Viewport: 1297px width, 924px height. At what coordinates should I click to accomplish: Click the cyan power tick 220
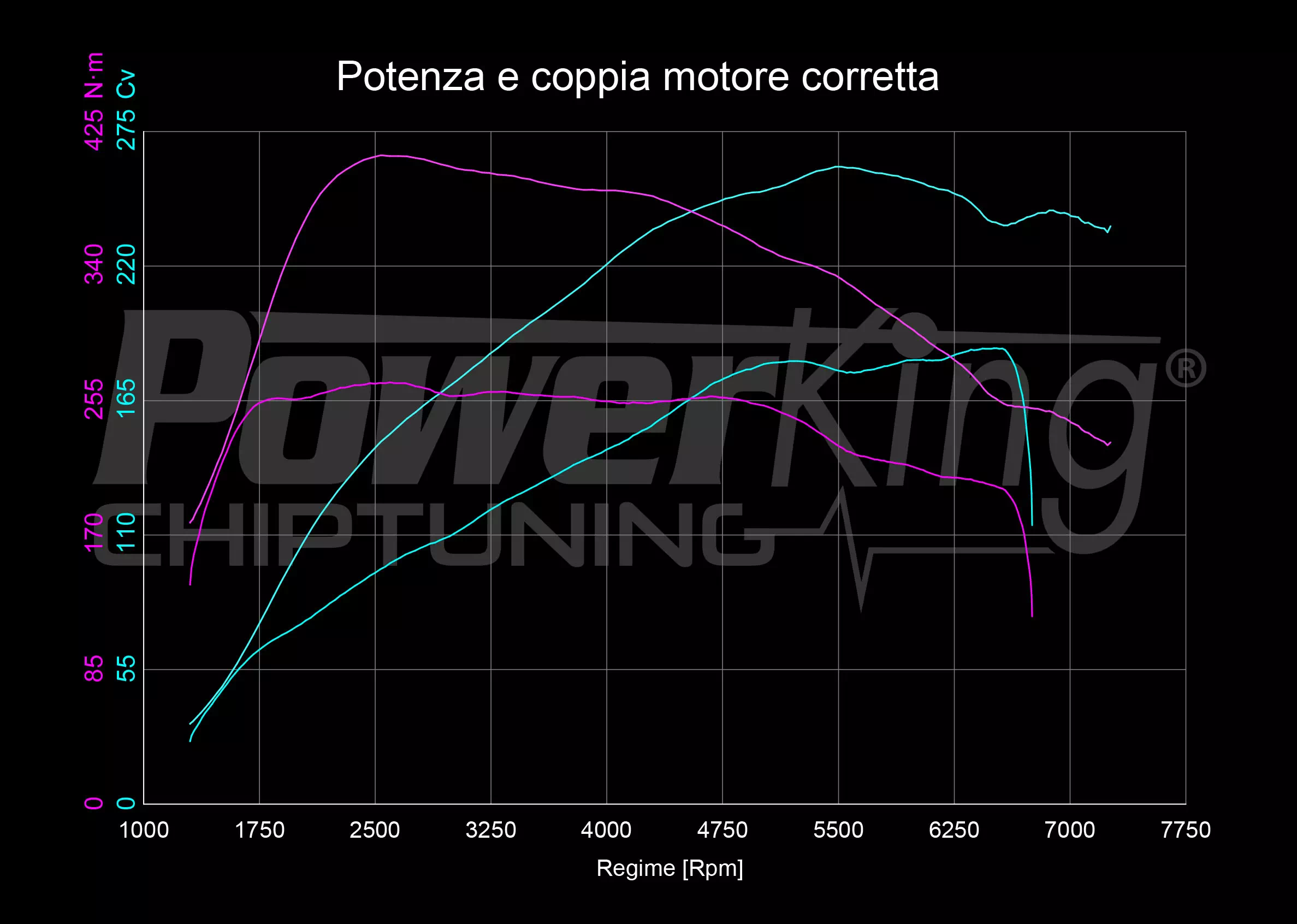tap(126, 264)
